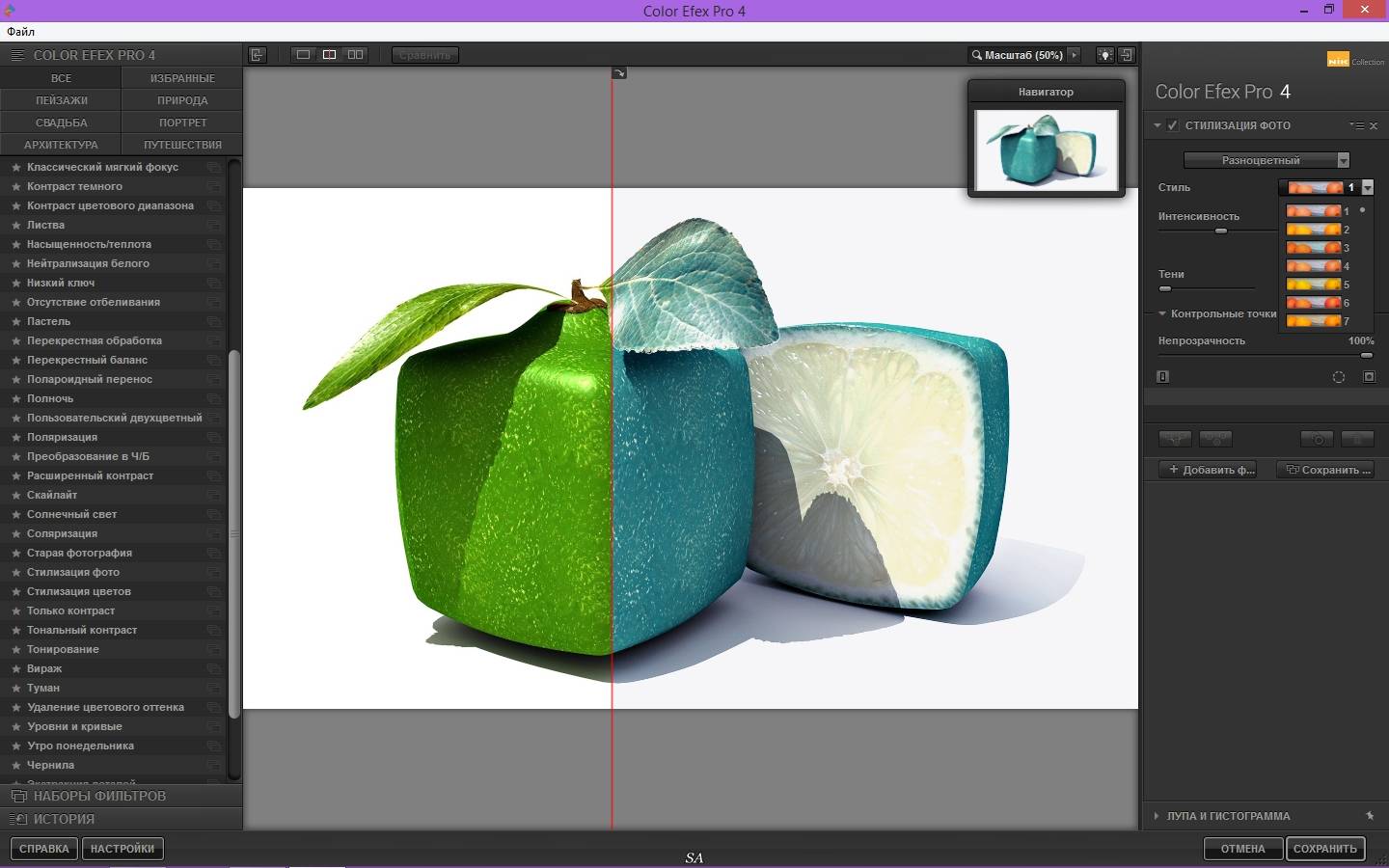The height and width of the screenshot is (868, 1389).
Task: Star the Пастель filter as favorite
Action: pyautogui.click(x=15, y=321)
